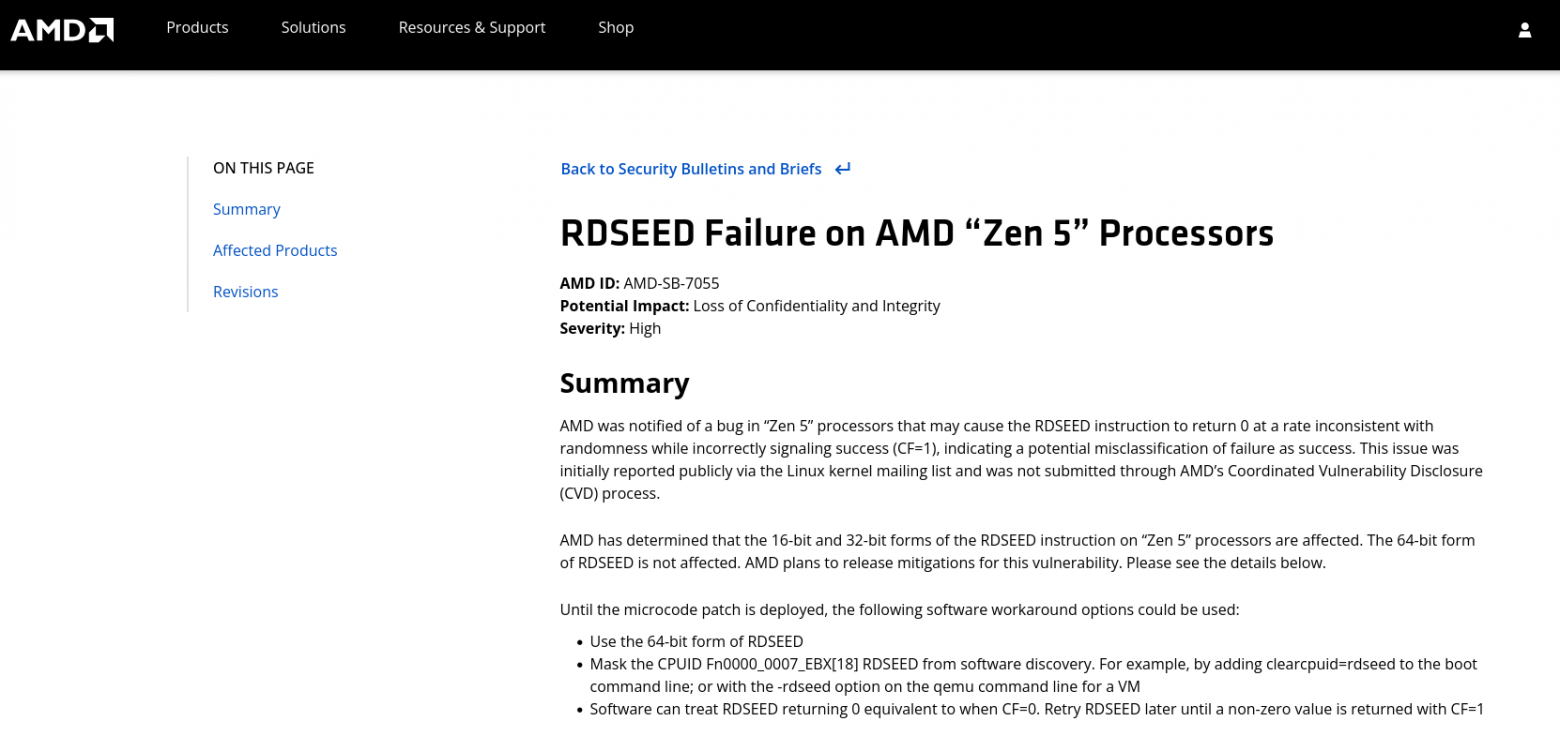This screenshot has height=736, width=1560.
Task: Click the RDSEED Failure page title
Action: (916, 233)
